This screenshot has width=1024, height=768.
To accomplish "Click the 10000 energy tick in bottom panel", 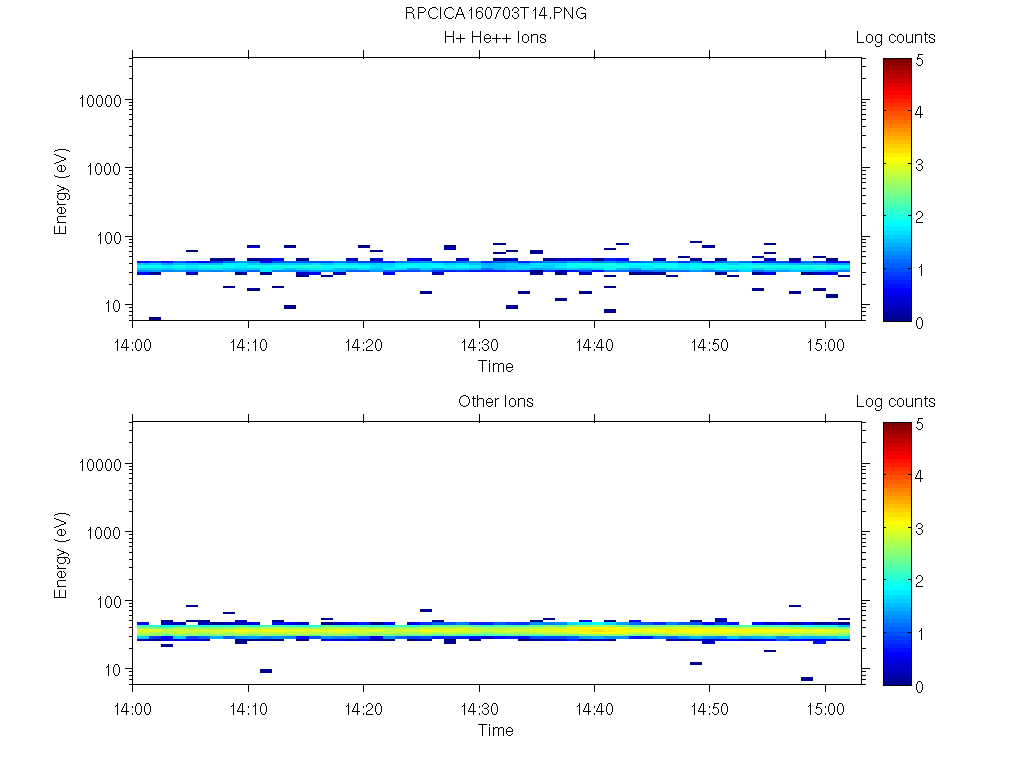I will pyautogui.click(x=100, y=465).
